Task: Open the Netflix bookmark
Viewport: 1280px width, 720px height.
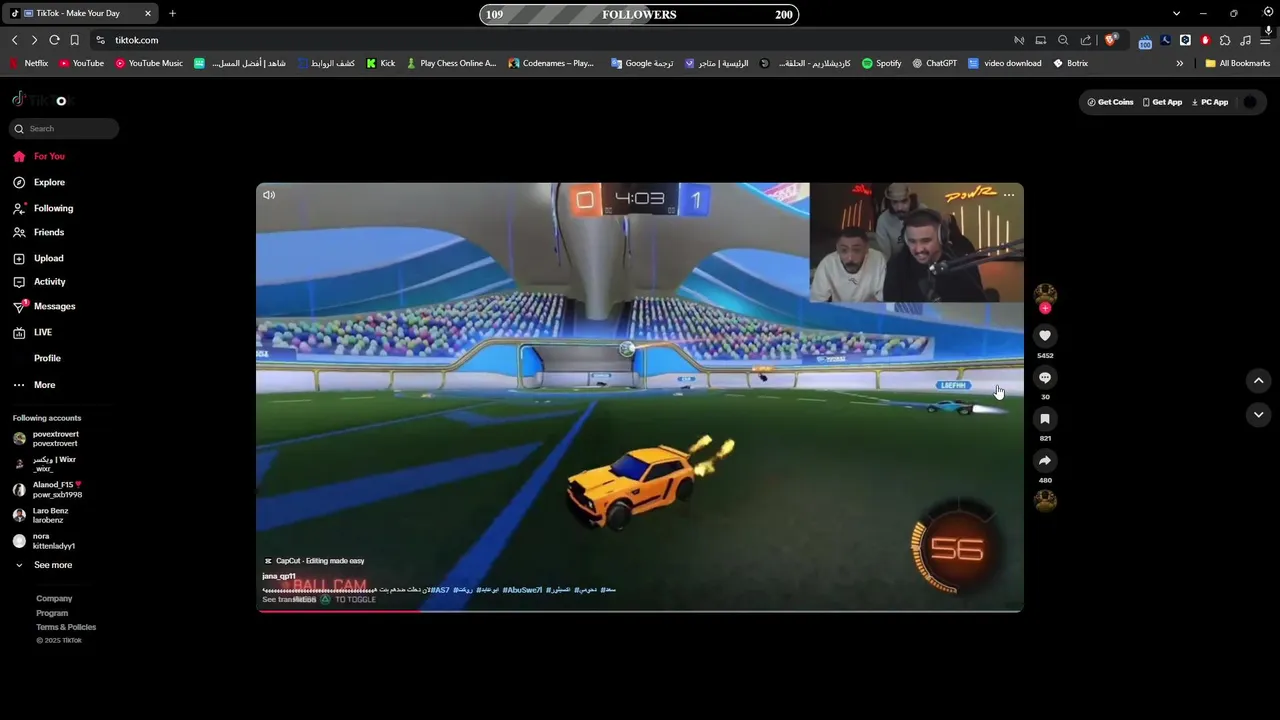Action: (x=28, y=63)
